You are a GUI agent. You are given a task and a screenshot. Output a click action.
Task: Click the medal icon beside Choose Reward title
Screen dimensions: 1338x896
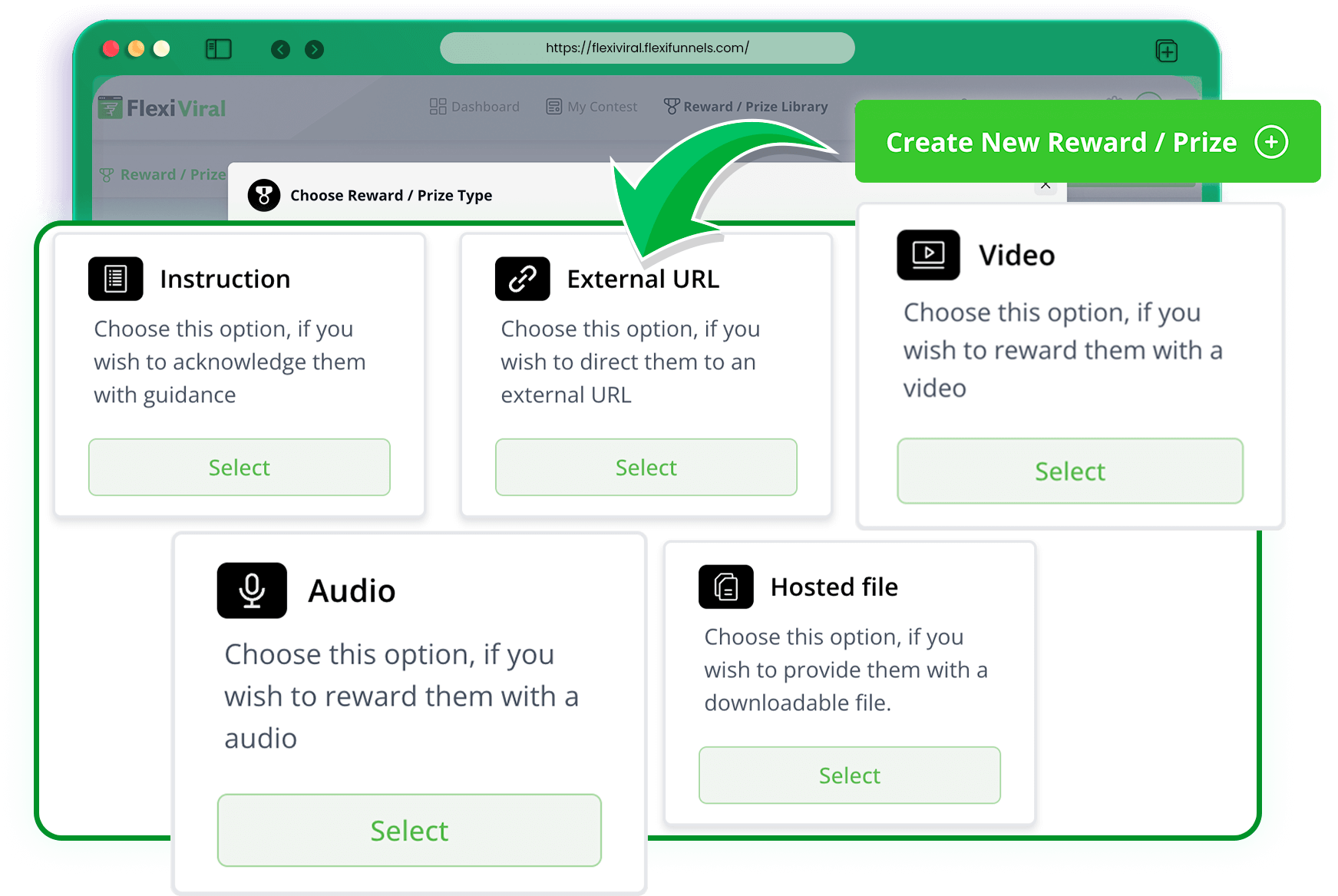(263, 196)
